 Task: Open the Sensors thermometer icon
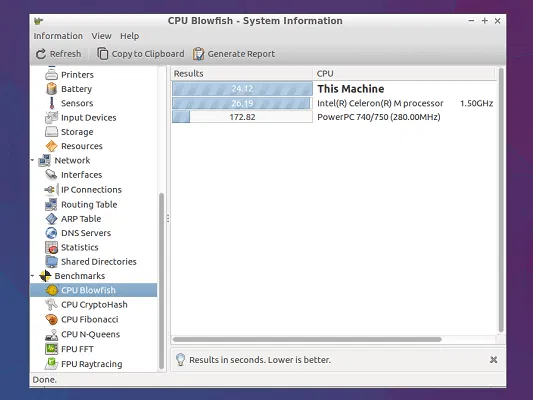click(x=52, y=103)
